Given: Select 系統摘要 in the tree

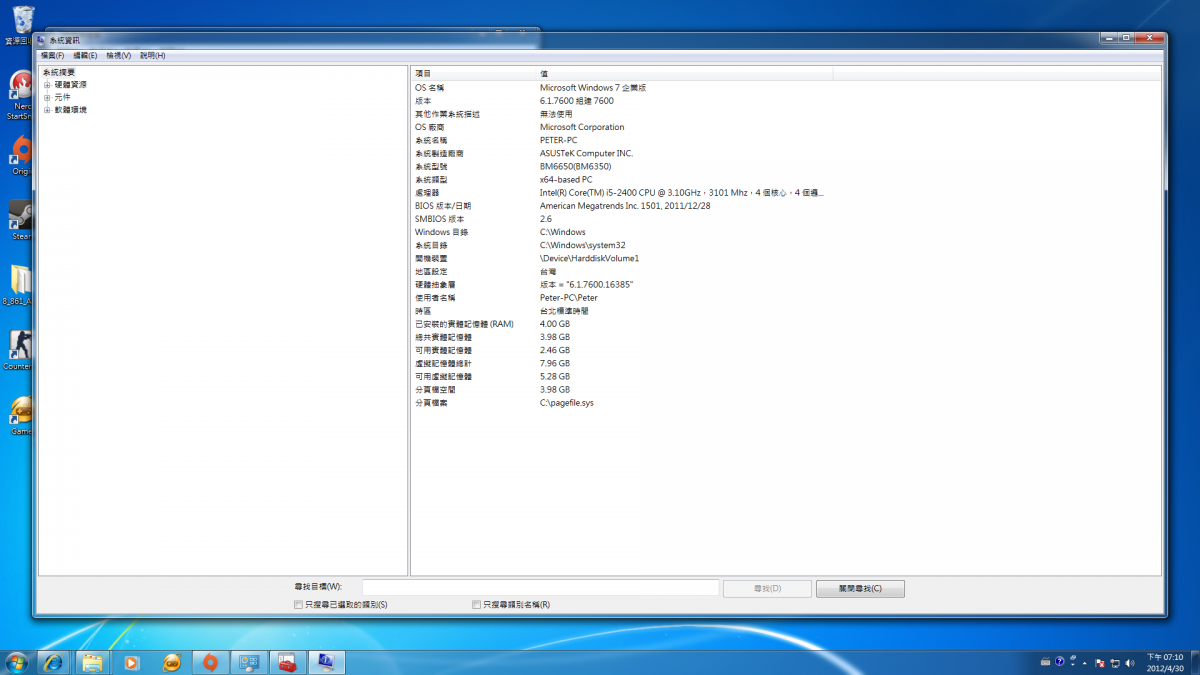Looking at the screenshot, I should 59,72.
